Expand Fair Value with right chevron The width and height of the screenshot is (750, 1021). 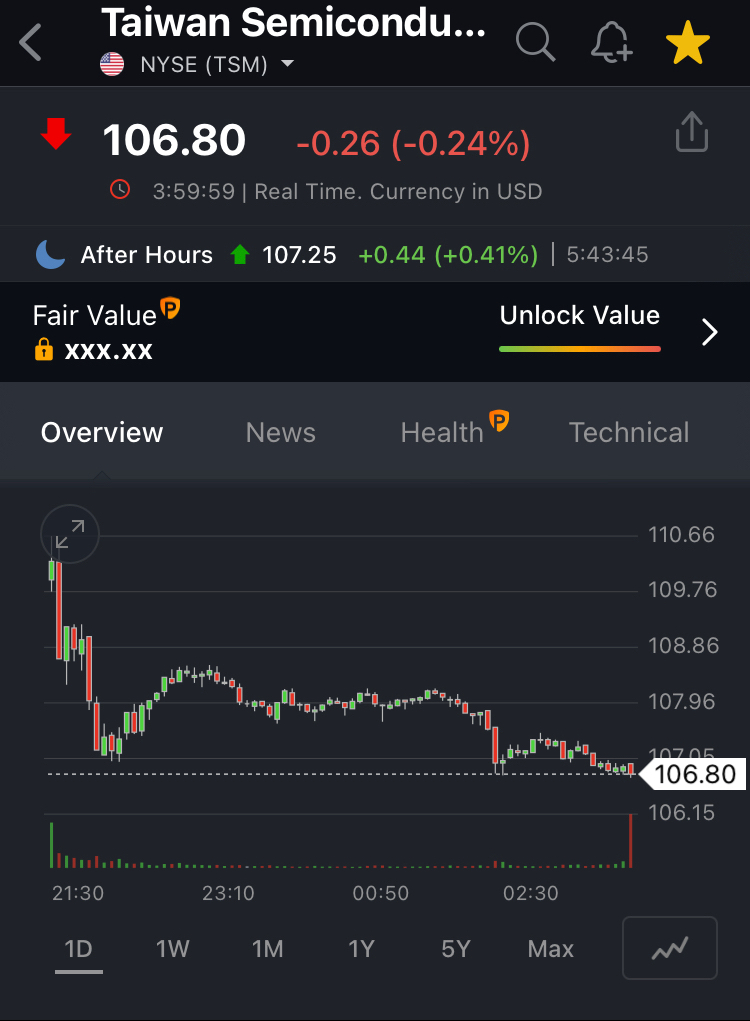click(710, 332)
